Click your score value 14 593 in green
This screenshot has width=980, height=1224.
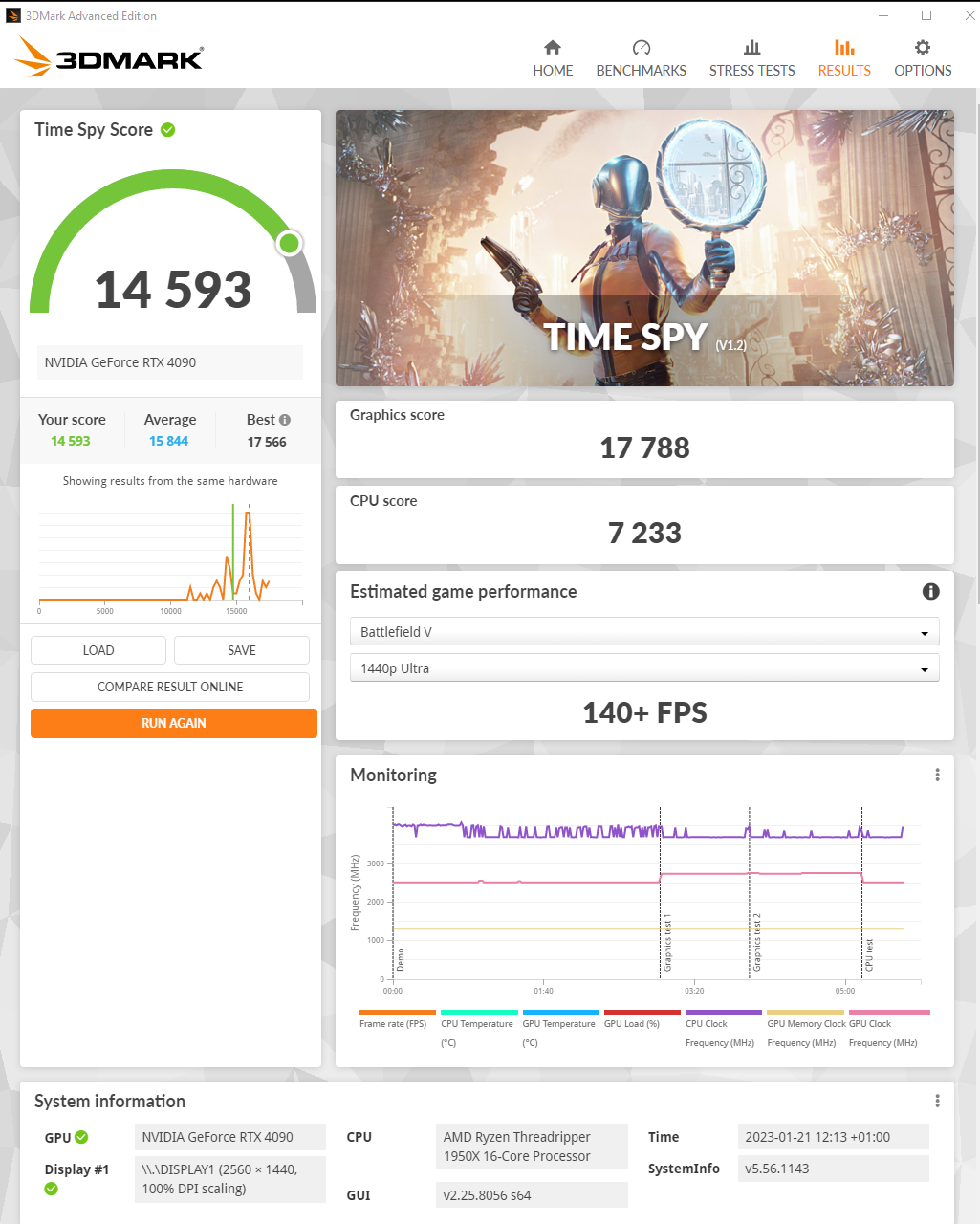(x=71, y=441)
